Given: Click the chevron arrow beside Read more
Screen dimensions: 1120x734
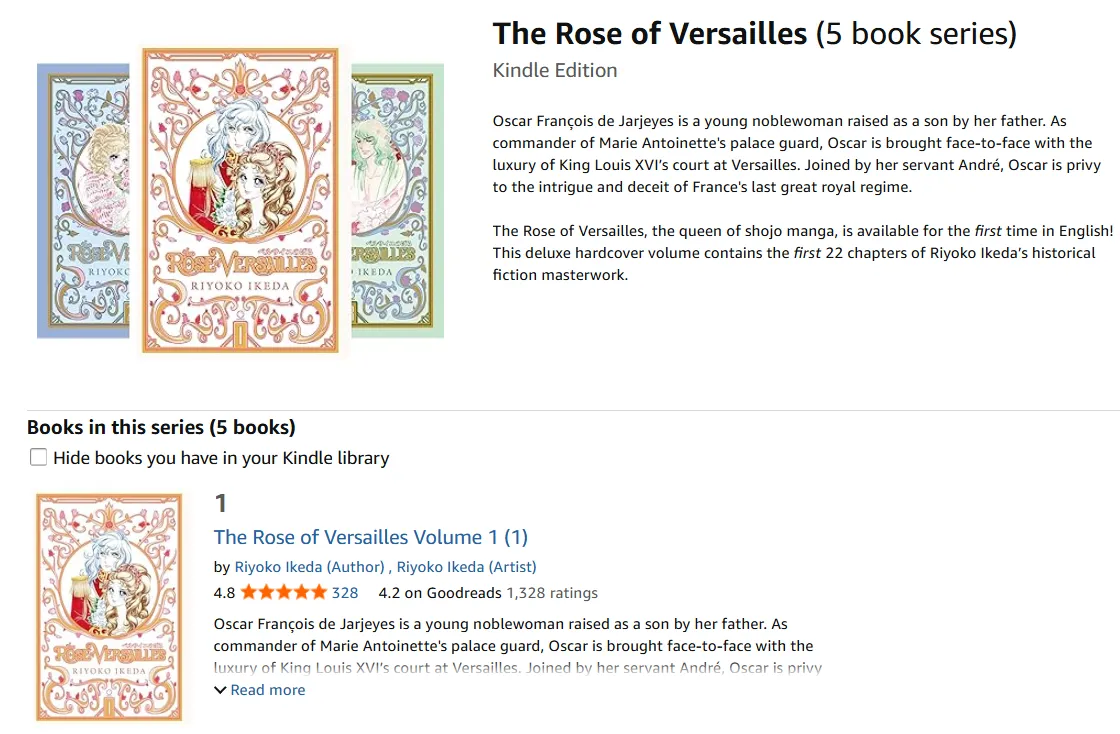Looking at the screenshot, I should pyautogui.click(x=220, y=690).
